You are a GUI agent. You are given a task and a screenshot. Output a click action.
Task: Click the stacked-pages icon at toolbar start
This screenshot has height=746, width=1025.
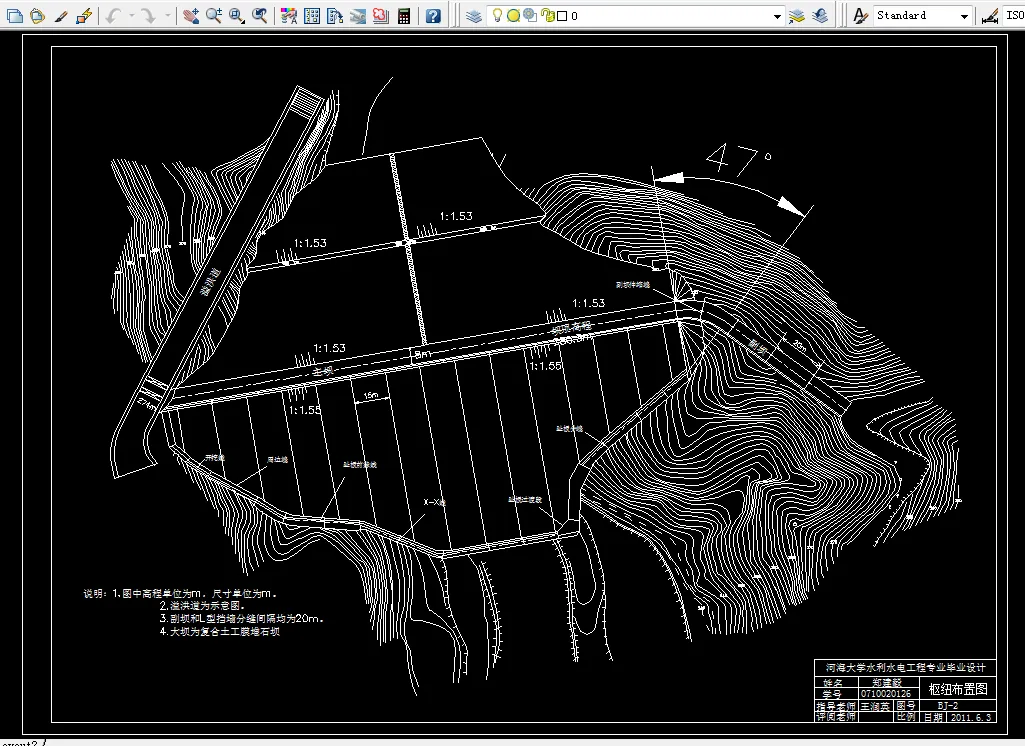pyautogui.click(x=14, y=16)
